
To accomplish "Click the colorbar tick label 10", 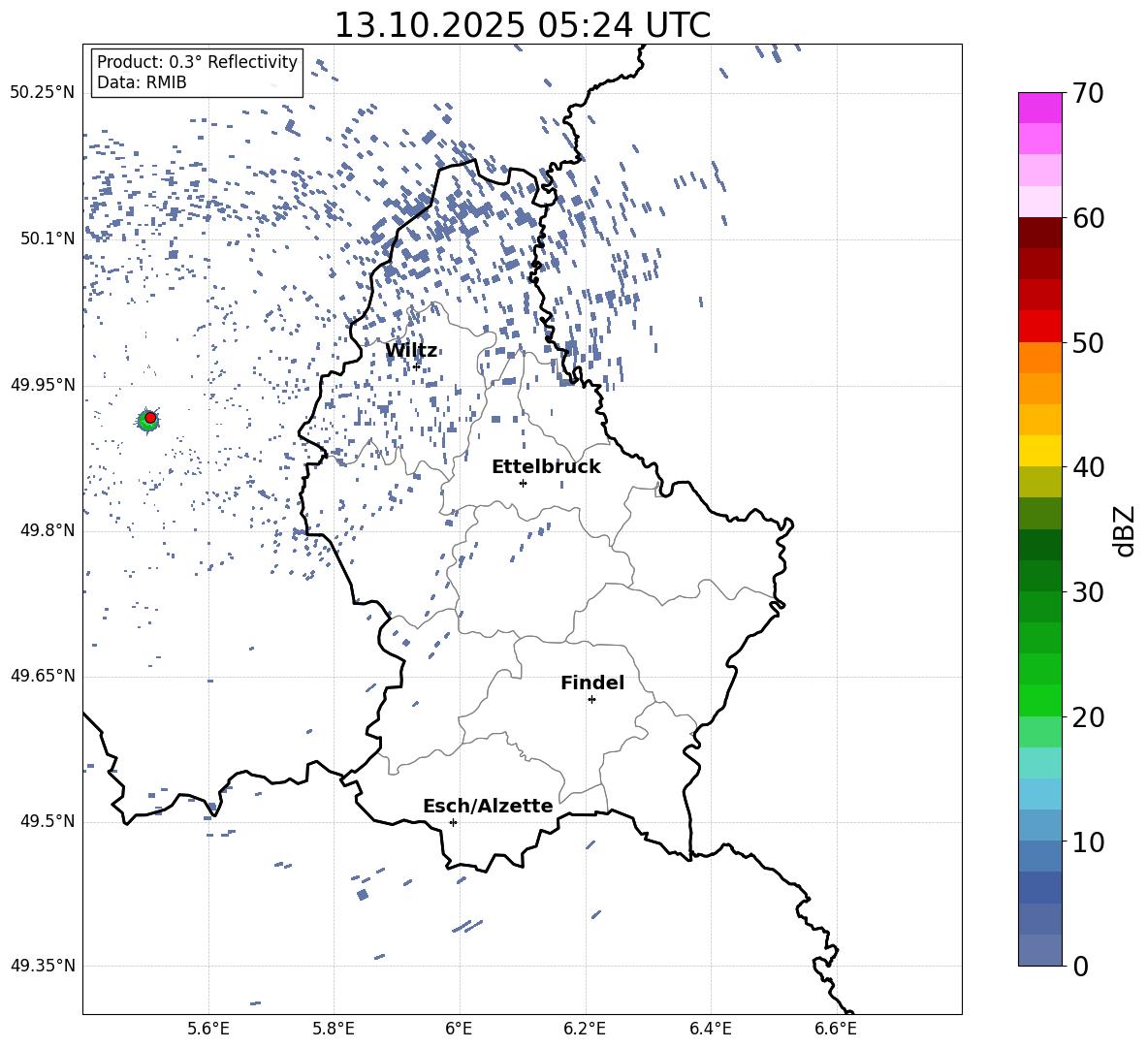I will [x=1088, y=842].
